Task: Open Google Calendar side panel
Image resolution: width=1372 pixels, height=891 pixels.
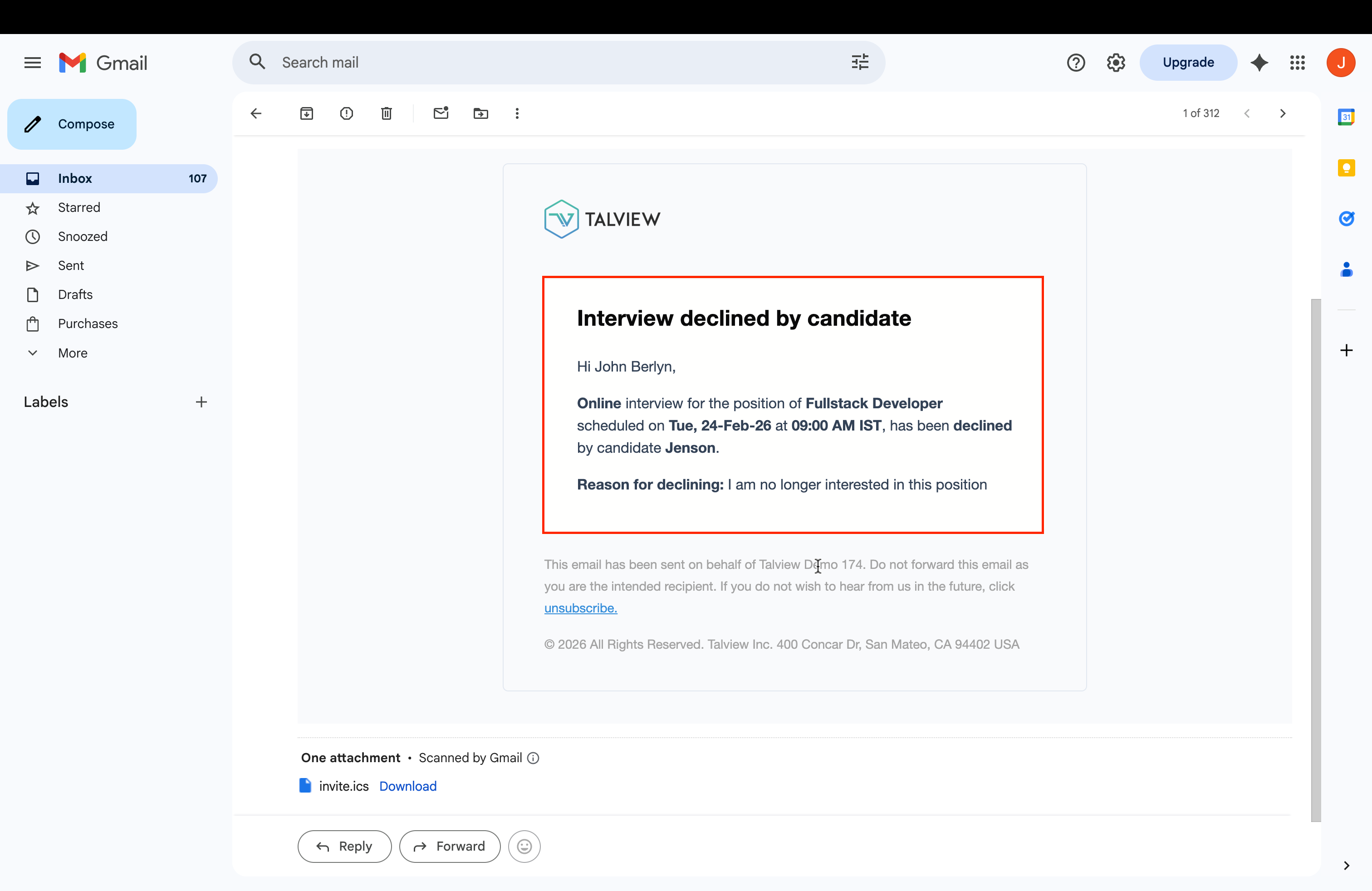Action: click(1346, 117)
